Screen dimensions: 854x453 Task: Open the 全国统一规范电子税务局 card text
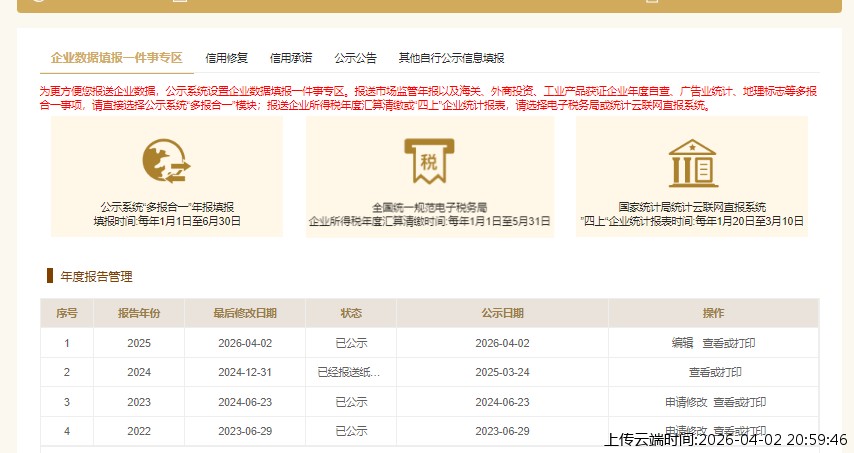pos(429,207)
